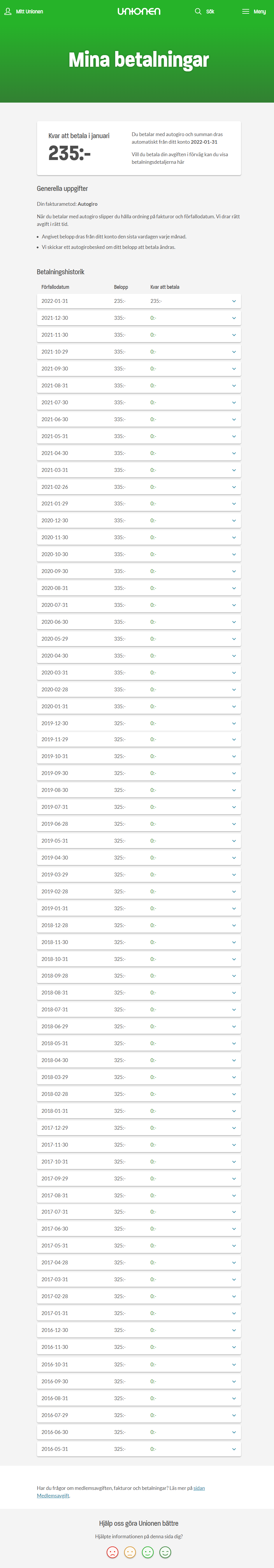274x1568 pixels.
Task: Select the orange neutral face rating
Action: click(x=130, y=1552)
